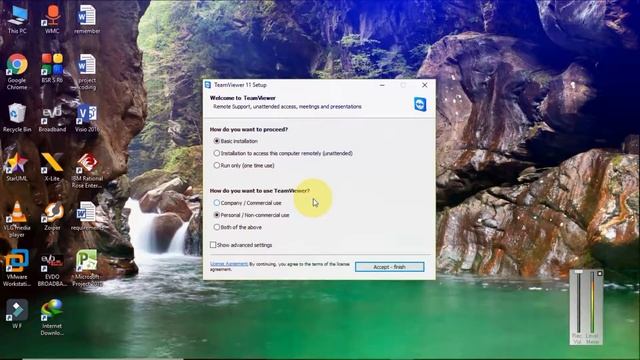The width and height of the screenshot is (640, 360).
Task: Open the X-Lite desktop shortcut
Action: (x=52, y=167)
